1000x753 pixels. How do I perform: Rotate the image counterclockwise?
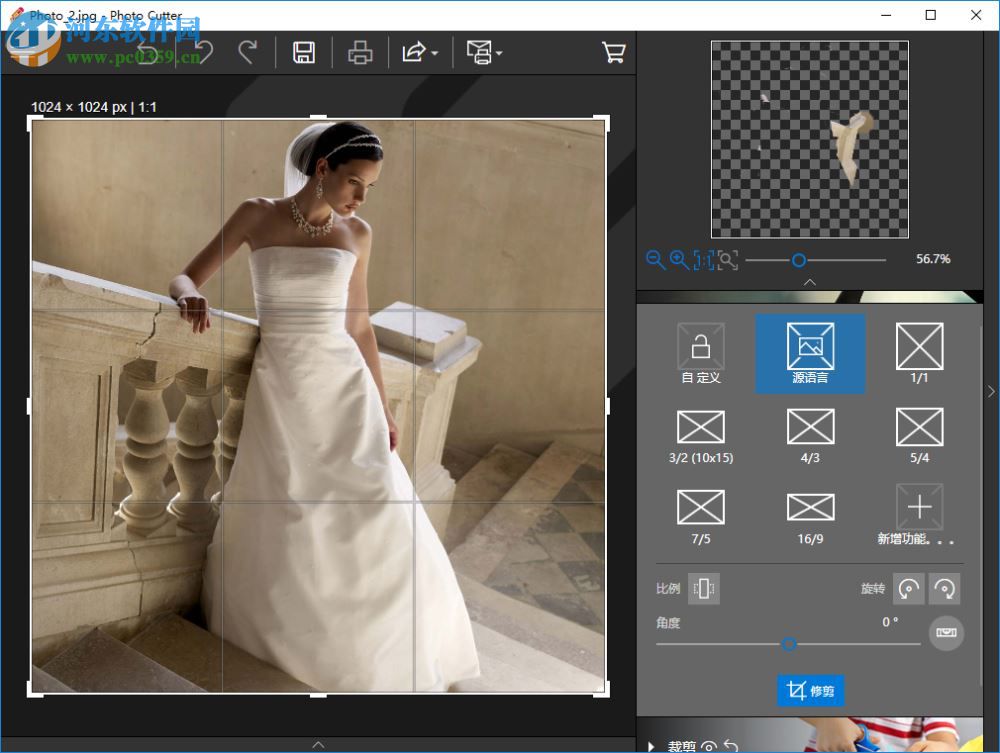click(909, 589)
